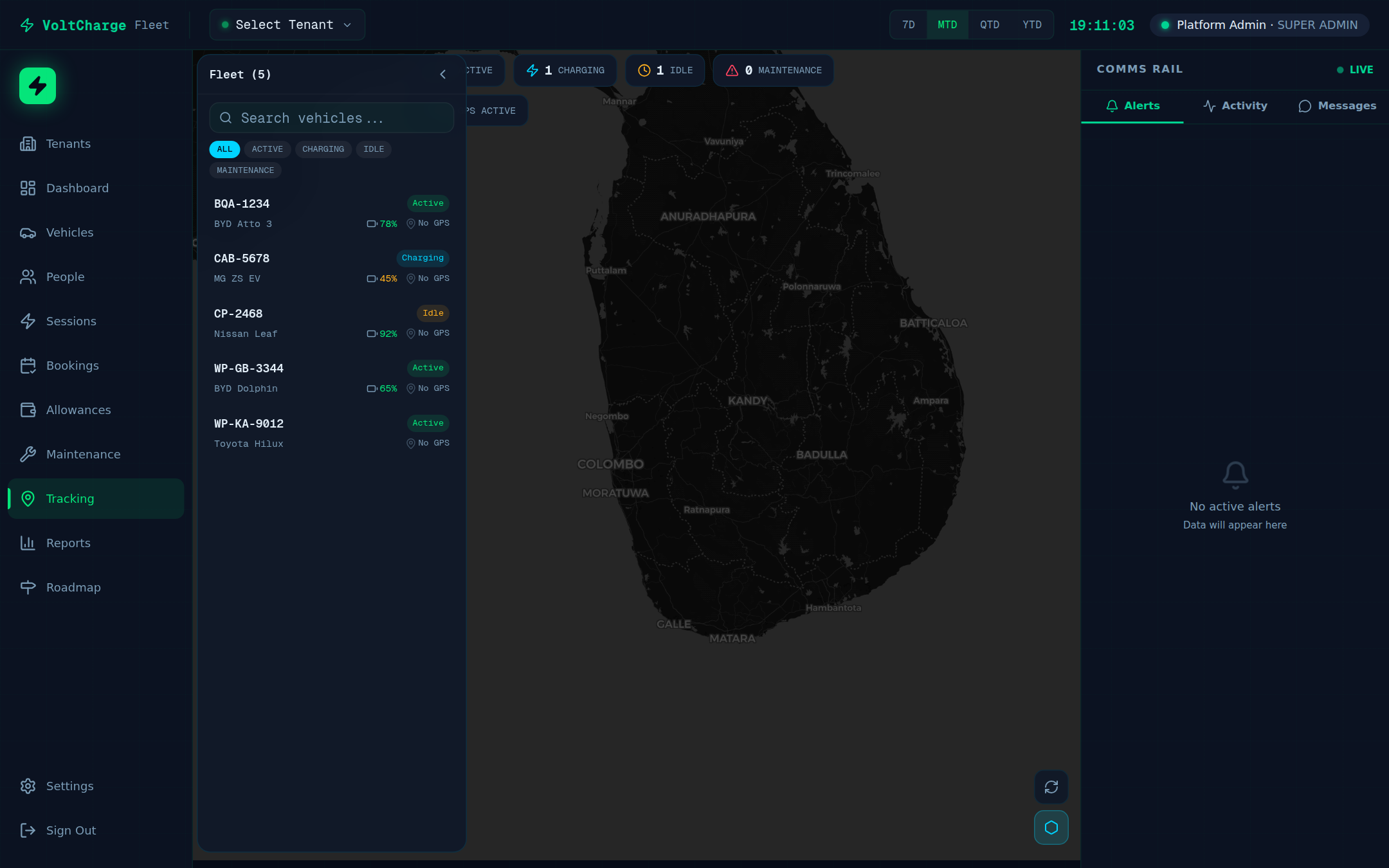
Task: Select the hexagon map control icon
Action: 1051,827
